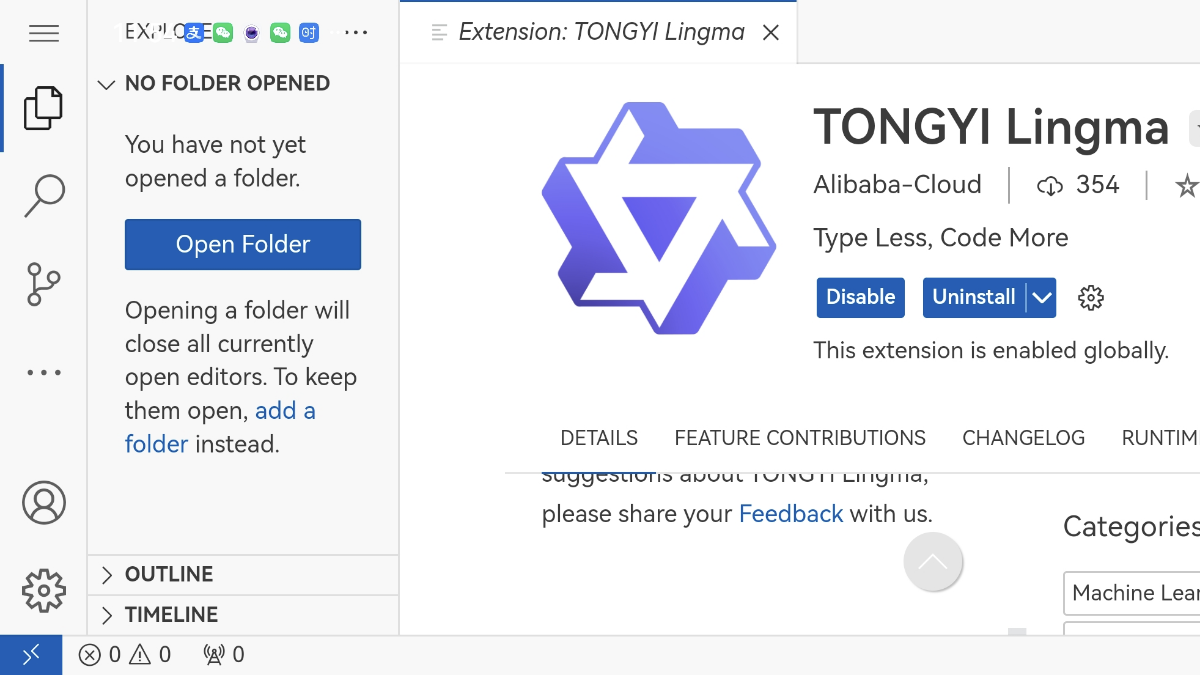The width and height of the screenshot is (1200, 675).
Task: Click the Alipay icon in top overlay
Action: 194,33
